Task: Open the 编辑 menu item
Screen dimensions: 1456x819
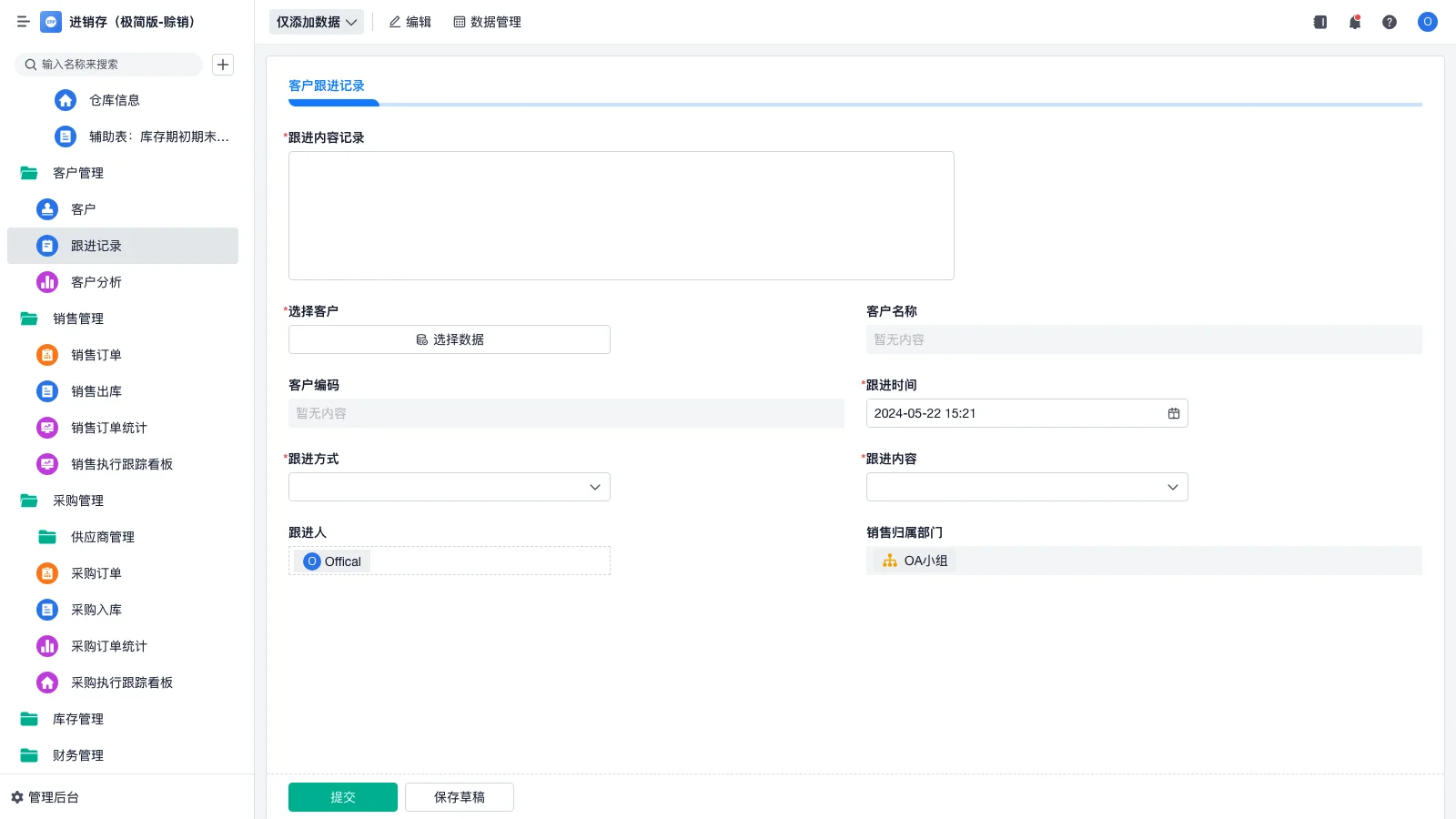Action: (409, 22)
